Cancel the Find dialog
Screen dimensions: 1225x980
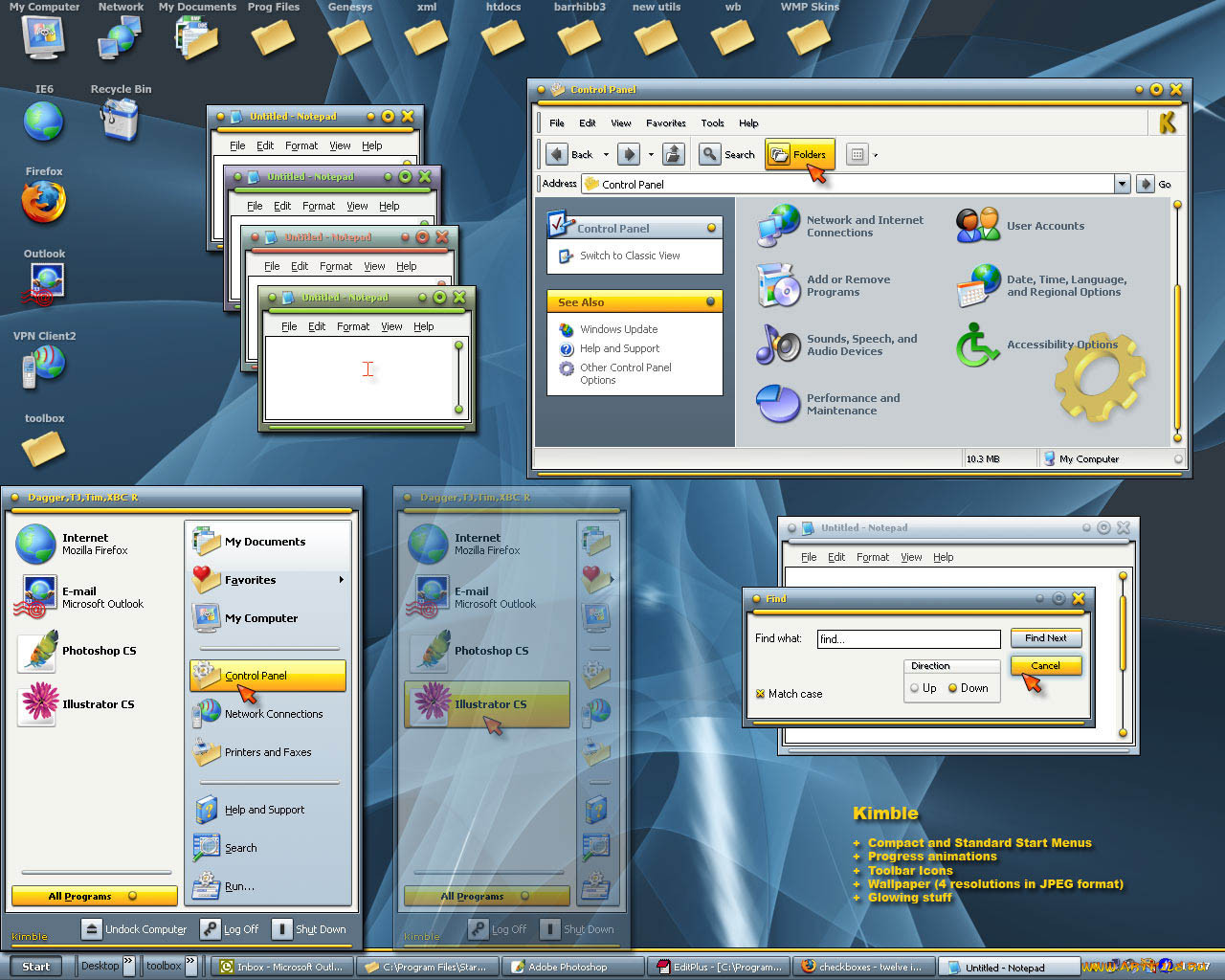1046,666
